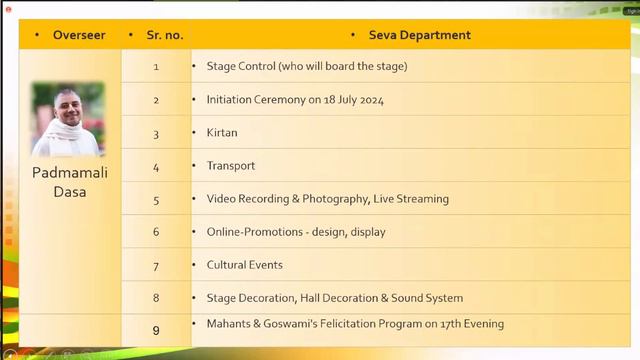Click serial number 1 cell
This screenshot has width=640, height=360.
click(x=156, y=67)
